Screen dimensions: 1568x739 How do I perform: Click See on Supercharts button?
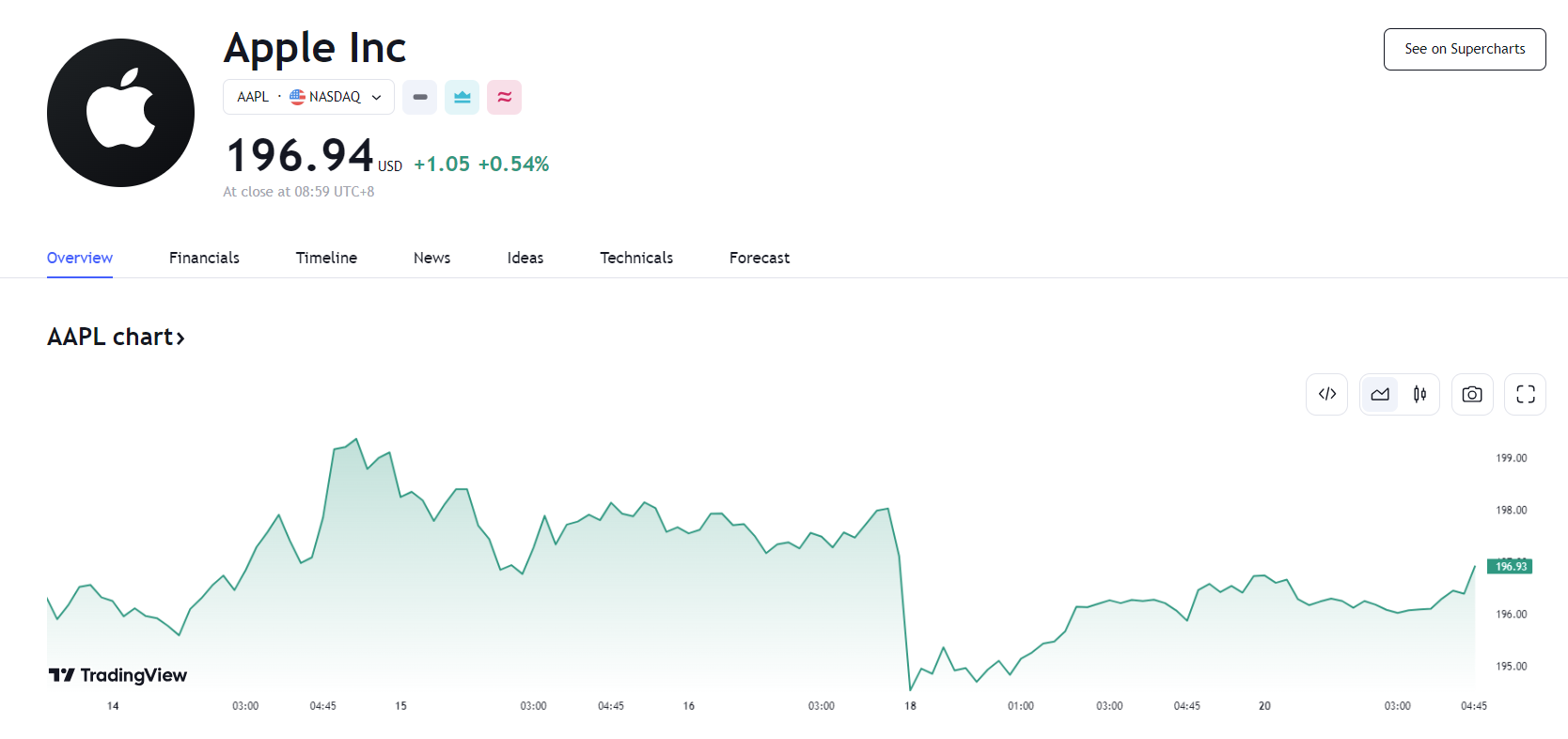(x=1465, y=49)
